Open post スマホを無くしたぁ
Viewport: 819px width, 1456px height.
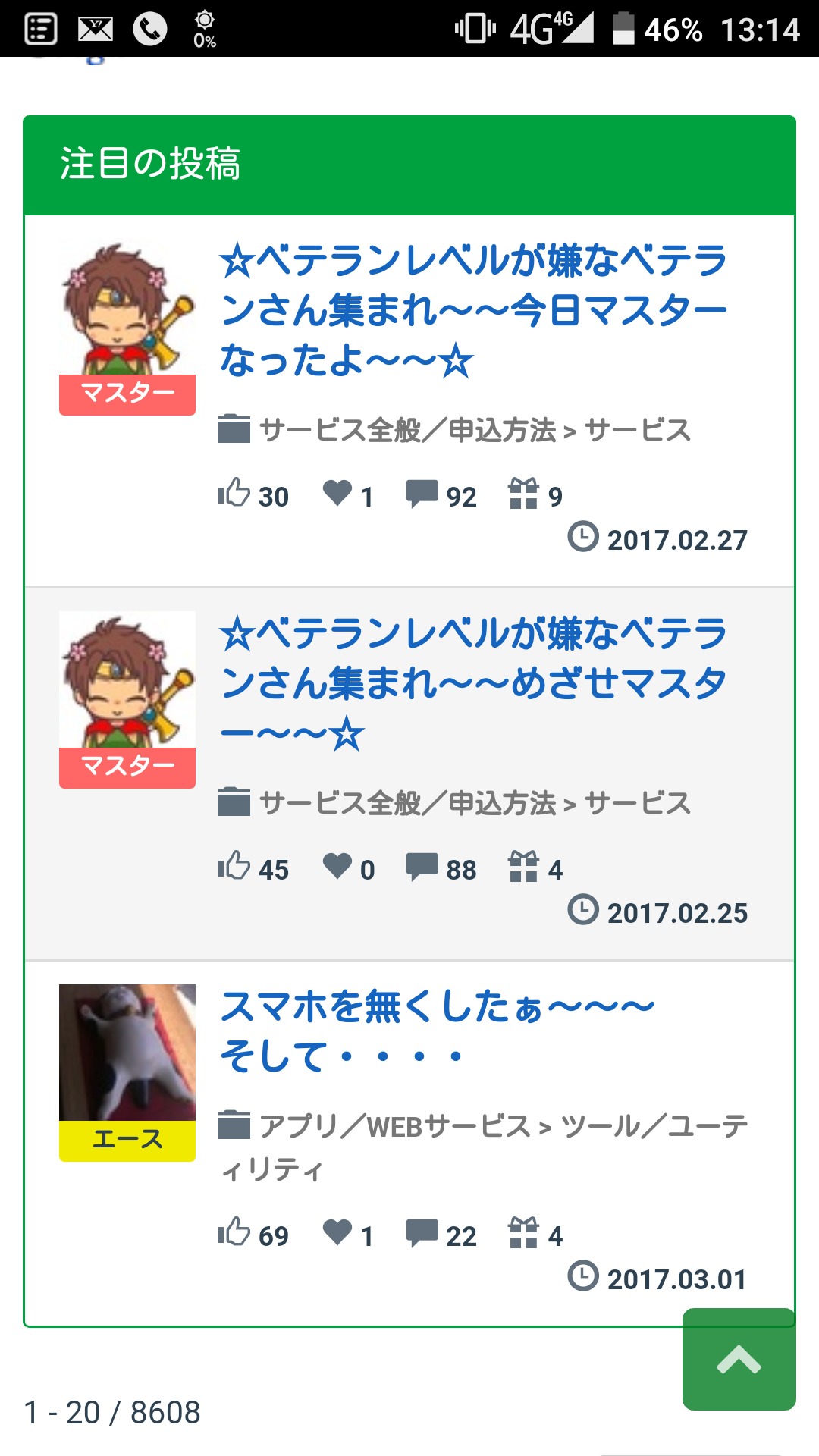pyautogui.click(x=437, y=1031)
